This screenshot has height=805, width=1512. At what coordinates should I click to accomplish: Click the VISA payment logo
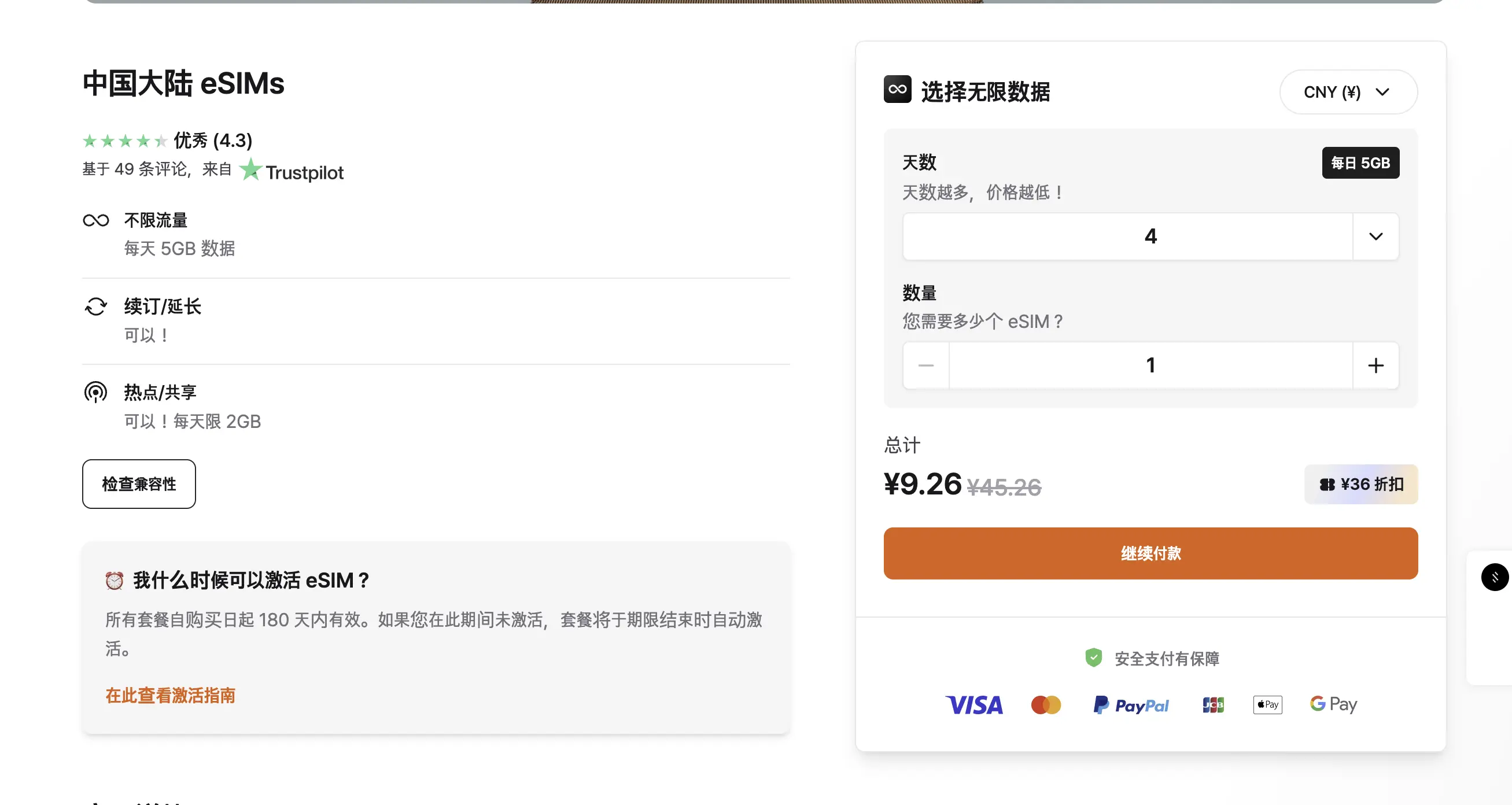click(x=974, y=705)
